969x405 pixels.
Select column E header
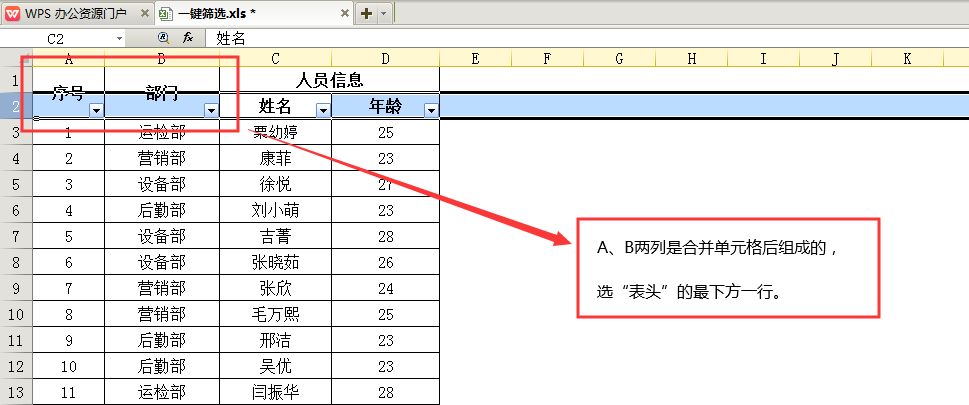[475, 58]
